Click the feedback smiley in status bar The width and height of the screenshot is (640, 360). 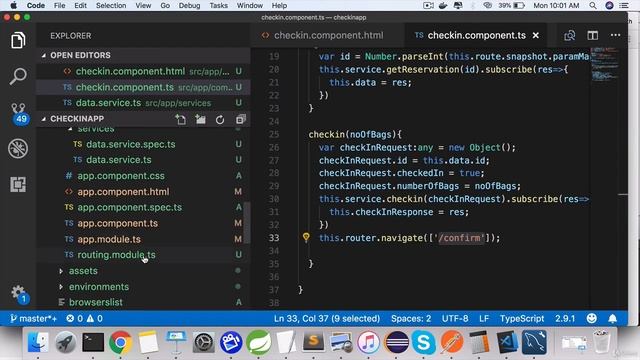tap(591, 318)
